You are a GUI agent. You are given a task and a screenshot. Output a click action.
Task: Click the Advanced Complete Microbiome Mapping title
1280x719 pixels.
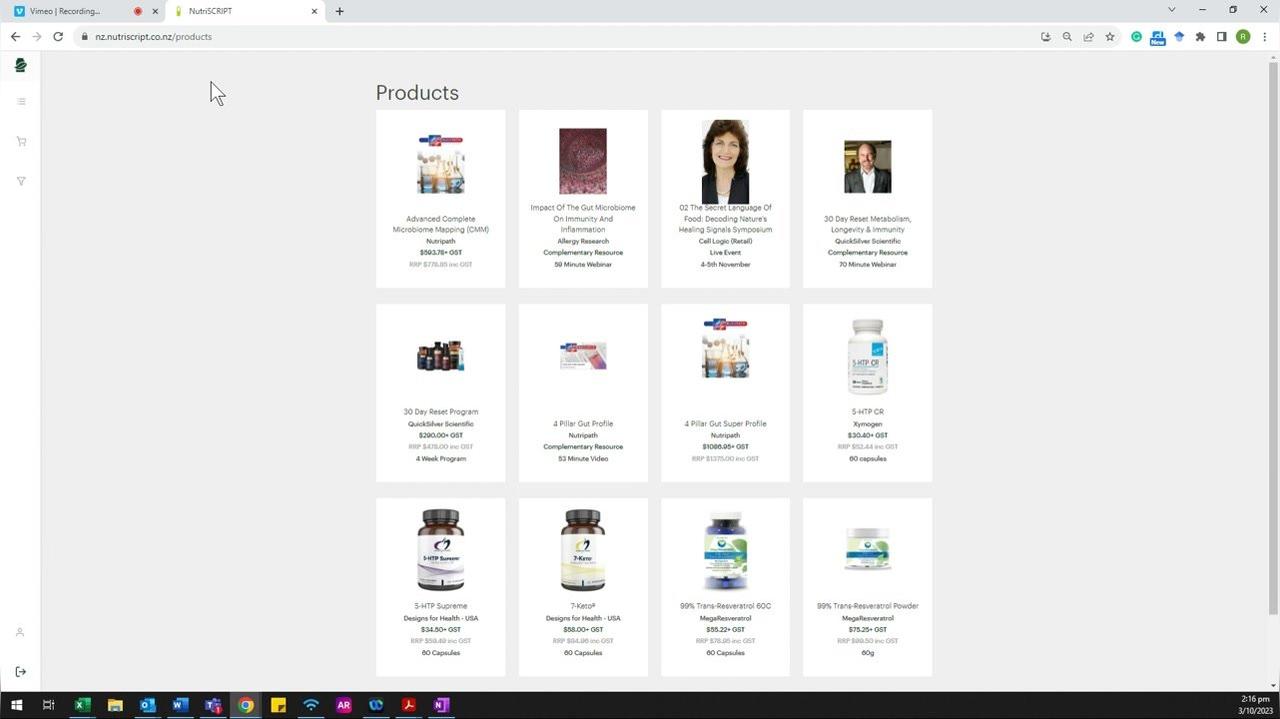[x=441, y=224]
